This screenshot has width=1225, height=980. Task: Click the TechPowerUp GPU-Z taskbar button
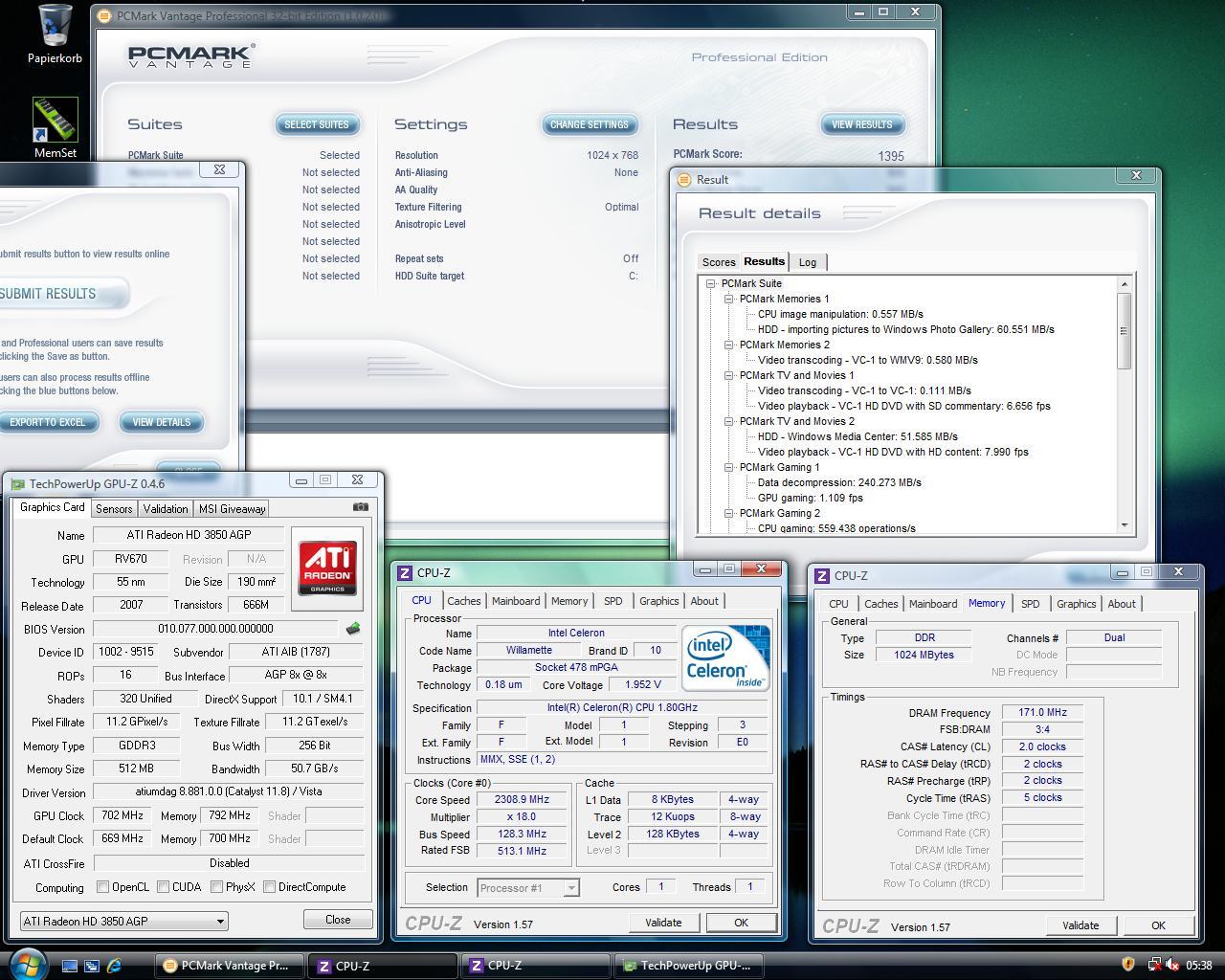coord(689,966)
